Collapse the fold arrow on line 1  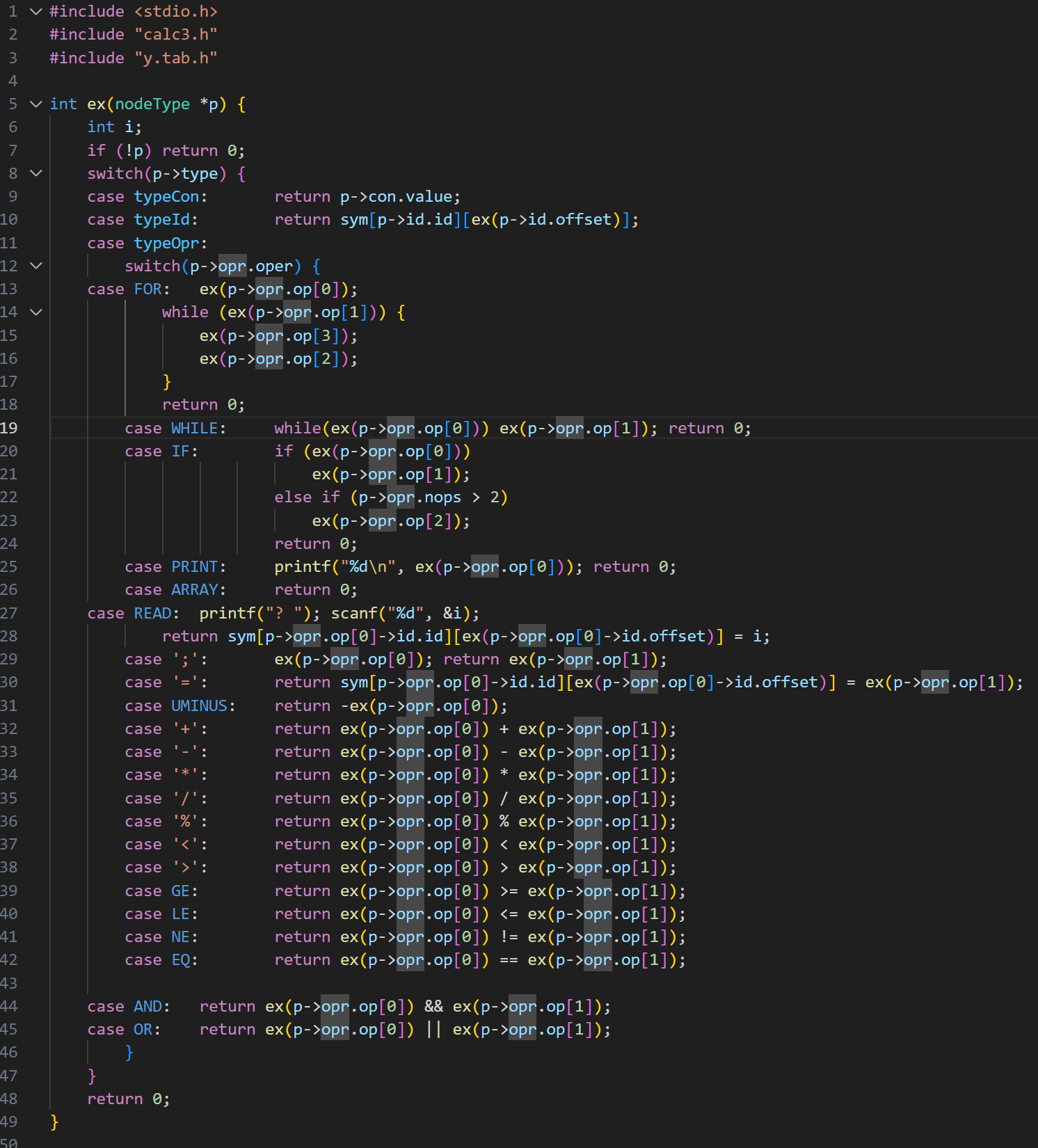click(x=36, y=12)
